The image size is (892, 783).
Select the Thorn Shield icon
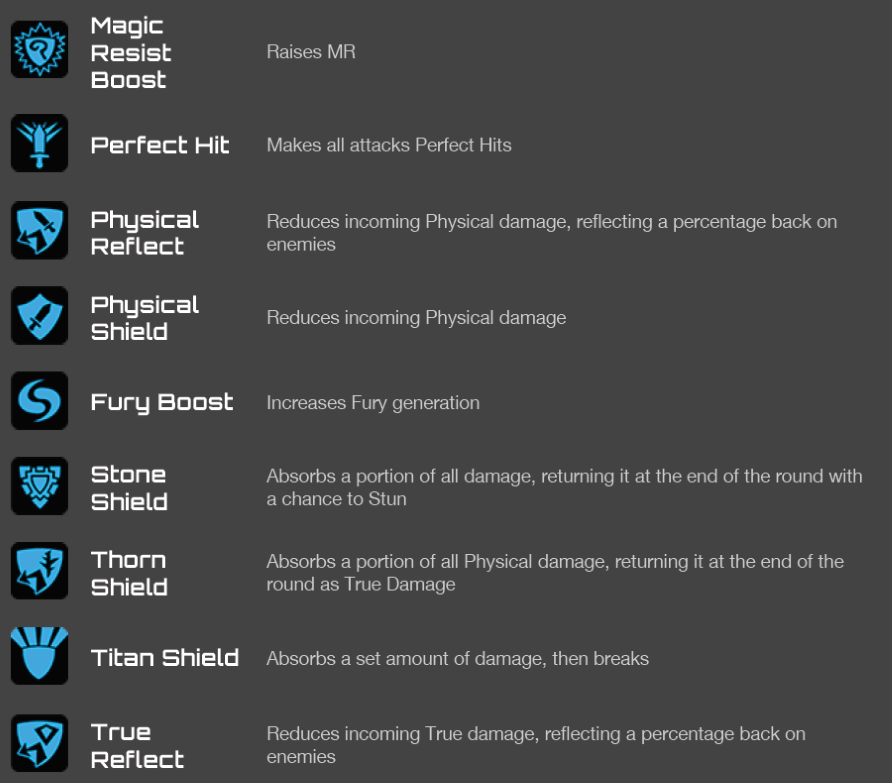[x=39, y=571]
